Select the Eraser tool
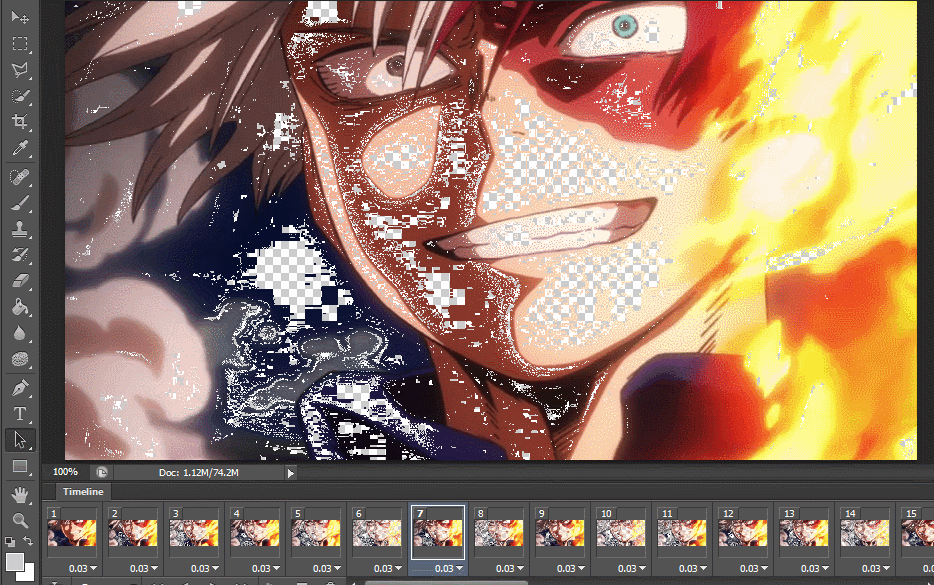The image size is (934, 585). [x=20, y=281]
